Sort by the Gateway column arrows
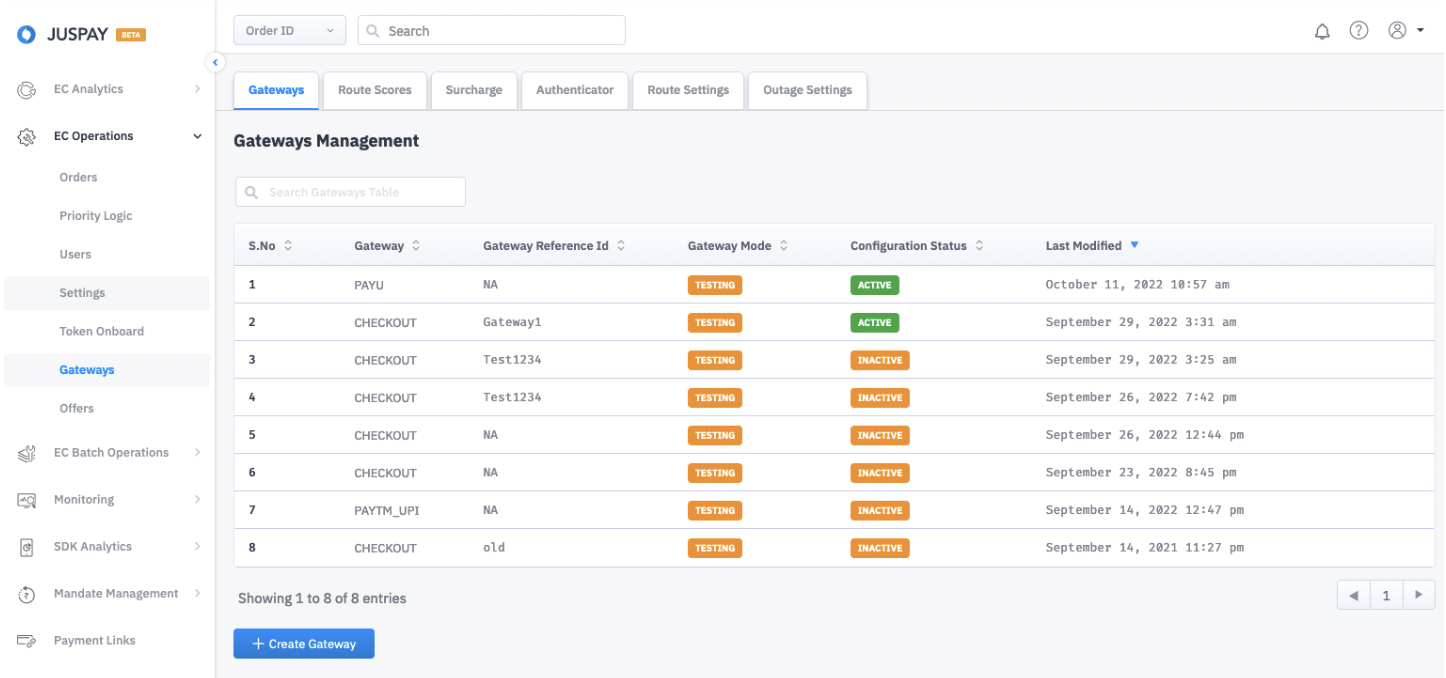1446x678 pixels. click(x=416, y=245)
